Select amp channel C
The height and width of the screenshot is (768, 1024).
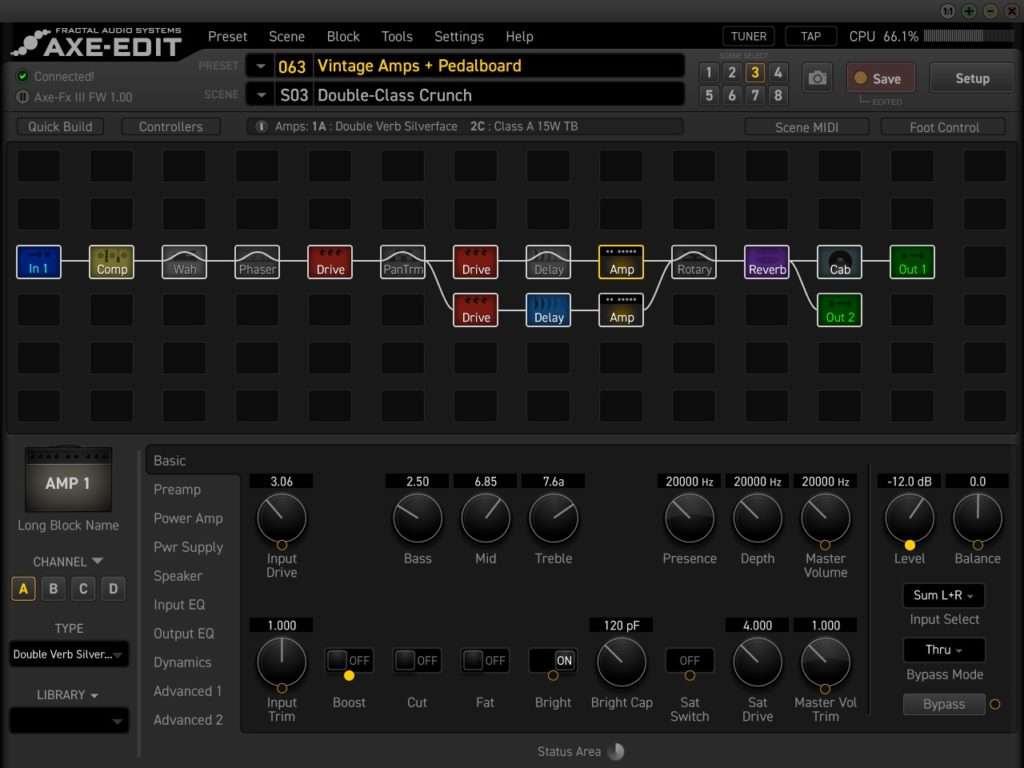83,588
